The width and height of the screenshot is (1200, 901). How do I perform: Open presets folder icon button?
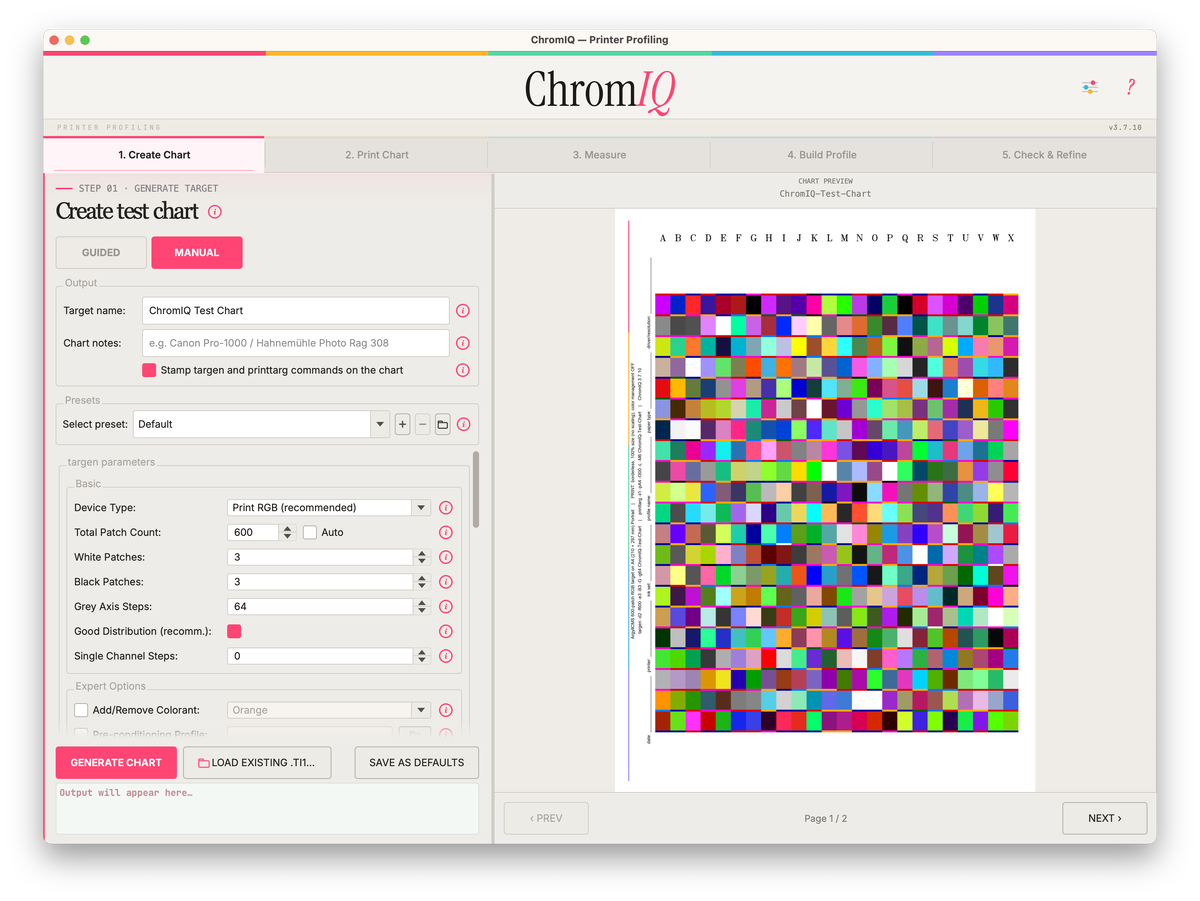442,424
